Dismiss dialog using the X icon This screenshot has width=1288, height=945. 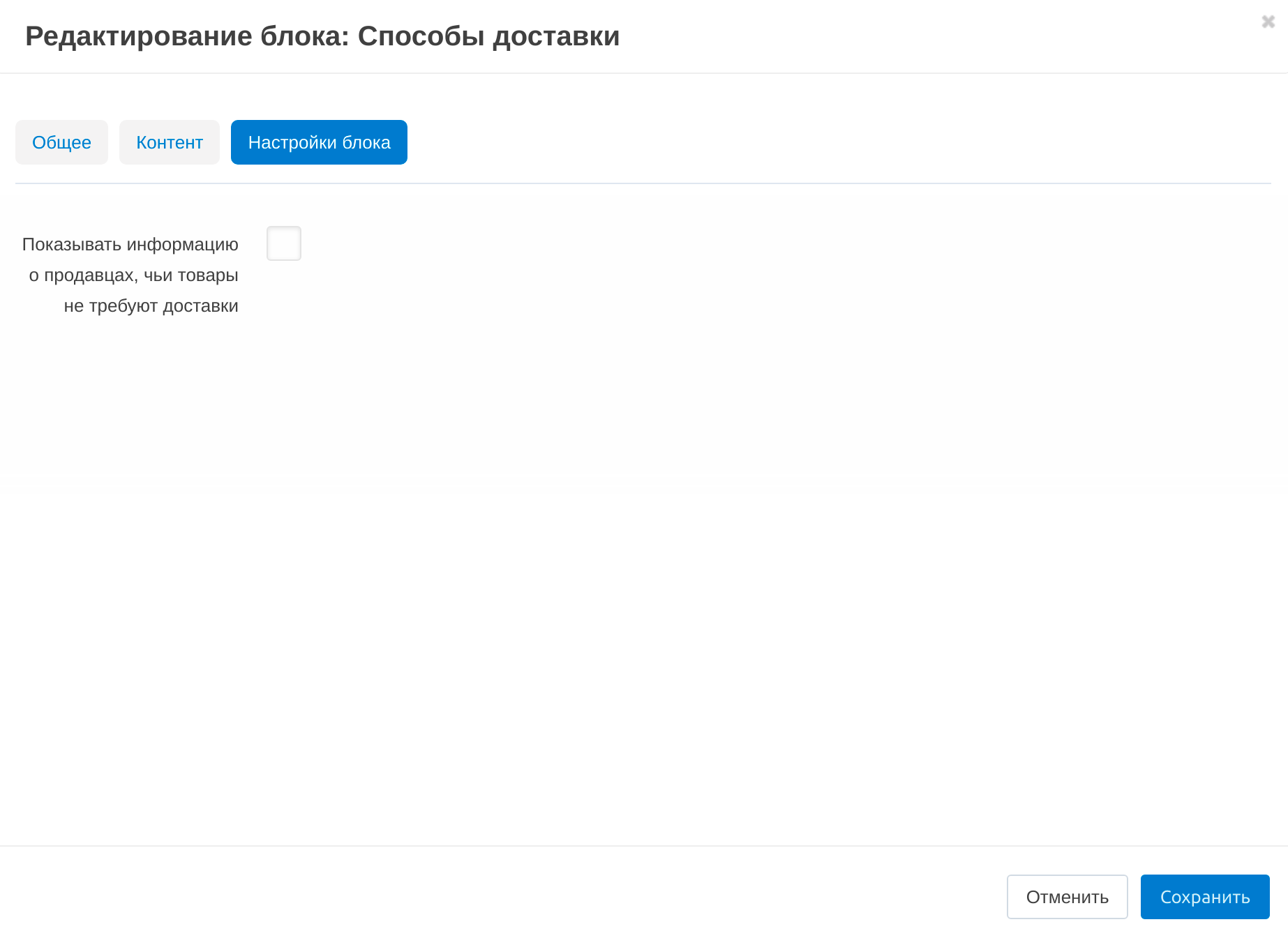[1268, 22]
